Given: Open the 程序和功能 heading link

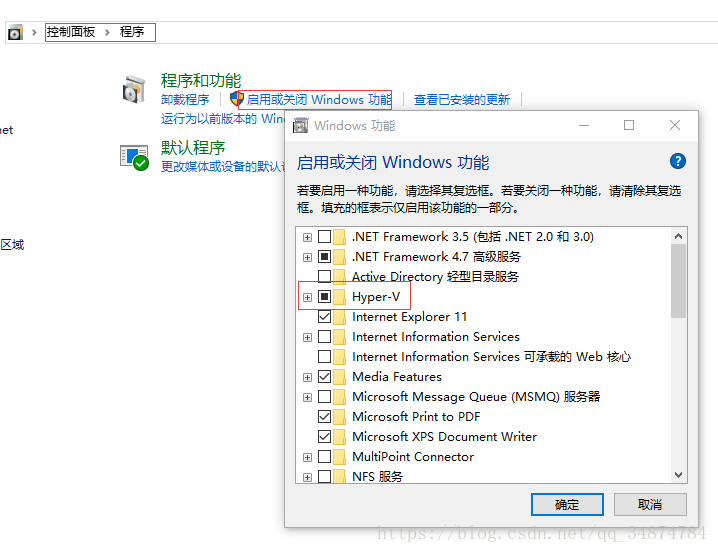Looking at the screenshot, I should [201, 81].
